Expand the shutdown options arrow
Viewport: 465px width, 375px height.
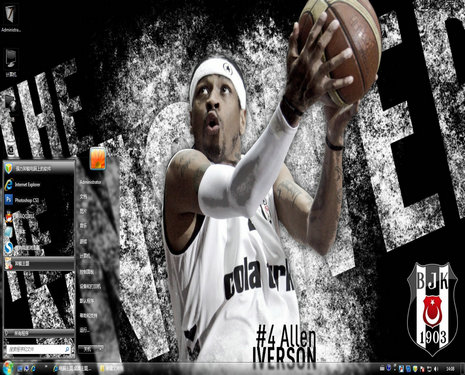click(100, 349)
